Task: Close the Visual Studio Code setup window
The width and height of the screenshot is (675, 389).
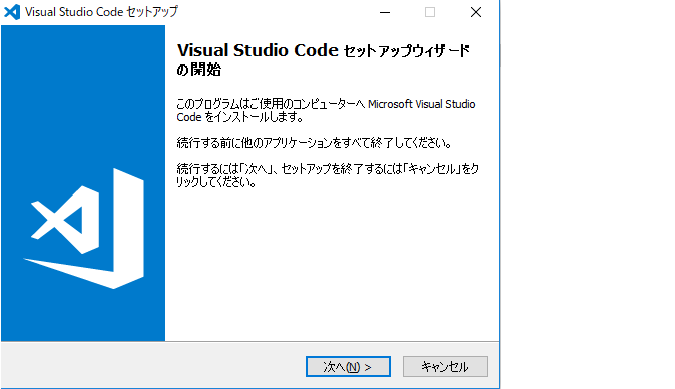Action: (x=476, y=12)
